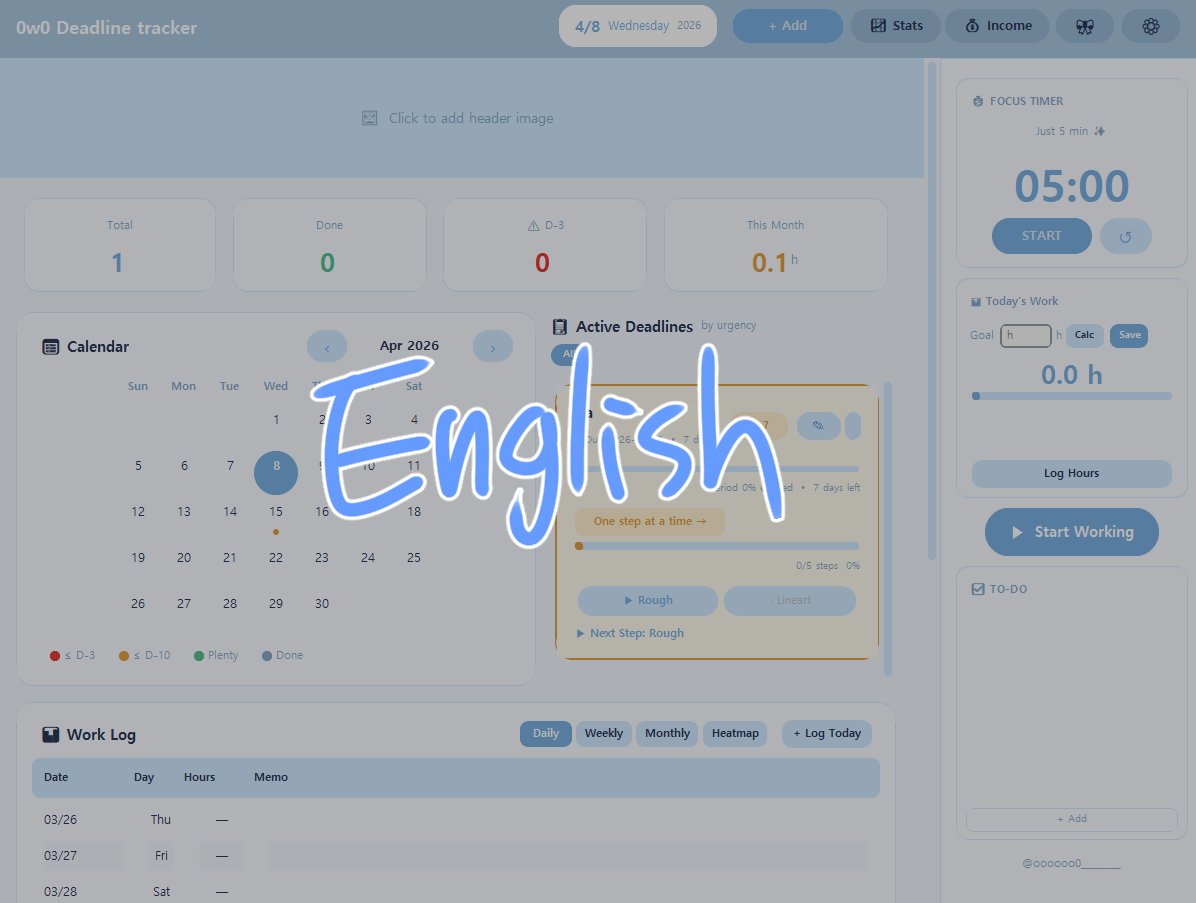Click the Log Hours button
This screenshot has height=903, width=1196.
[1071, 474]
